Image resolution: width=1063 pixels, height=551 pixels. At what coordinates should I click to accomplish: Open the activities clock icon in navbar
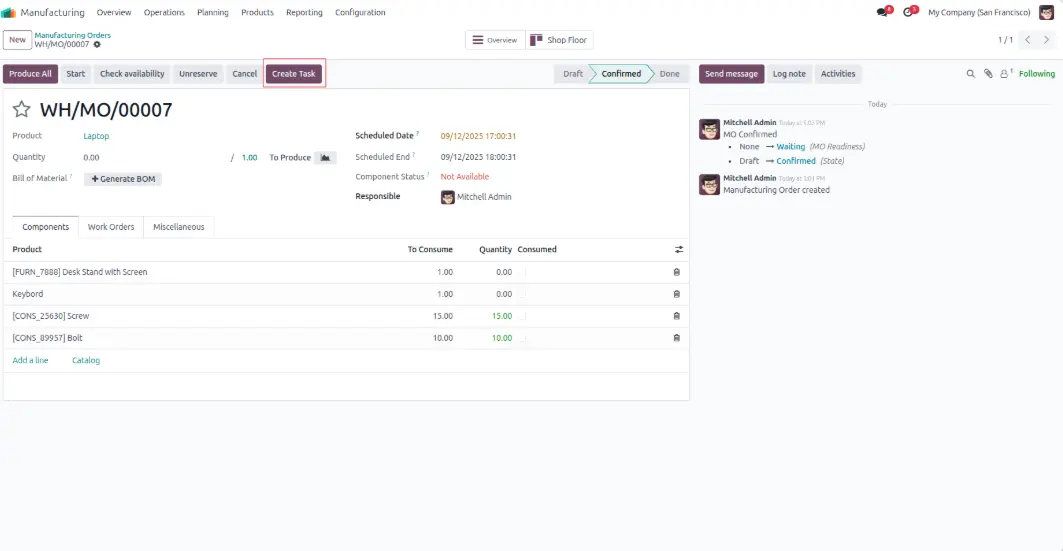point(909,12)
